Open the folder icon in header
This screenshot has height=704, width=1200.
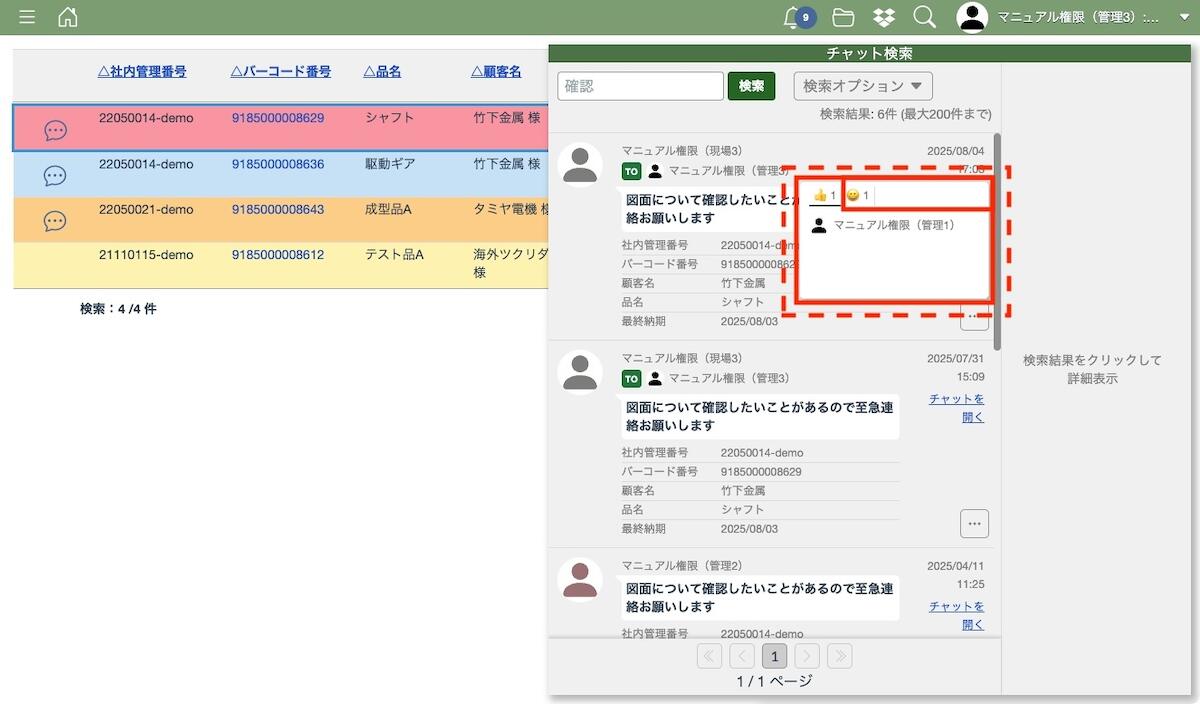tap(843, 17)
